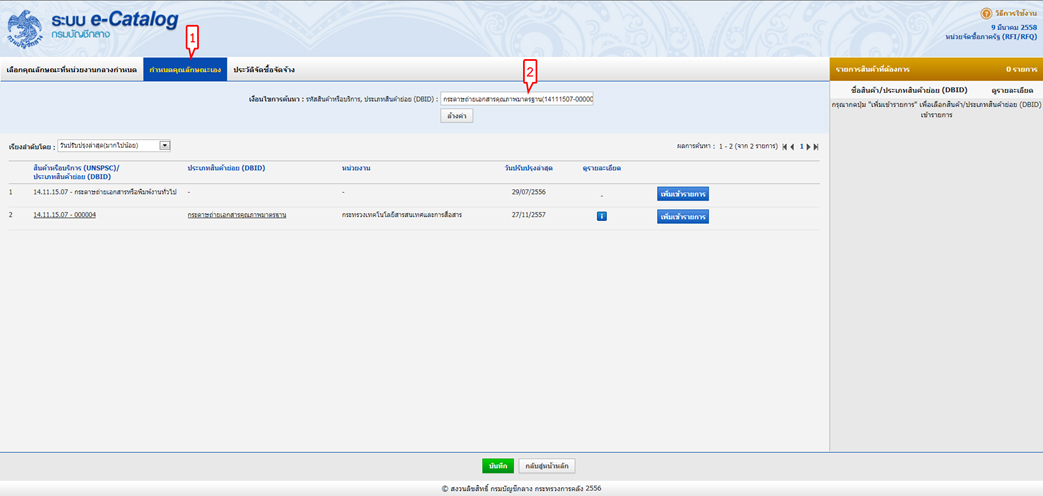
Task: Open the 14.11.15.07 - 000004 code link
Action: tap(65, 215)
